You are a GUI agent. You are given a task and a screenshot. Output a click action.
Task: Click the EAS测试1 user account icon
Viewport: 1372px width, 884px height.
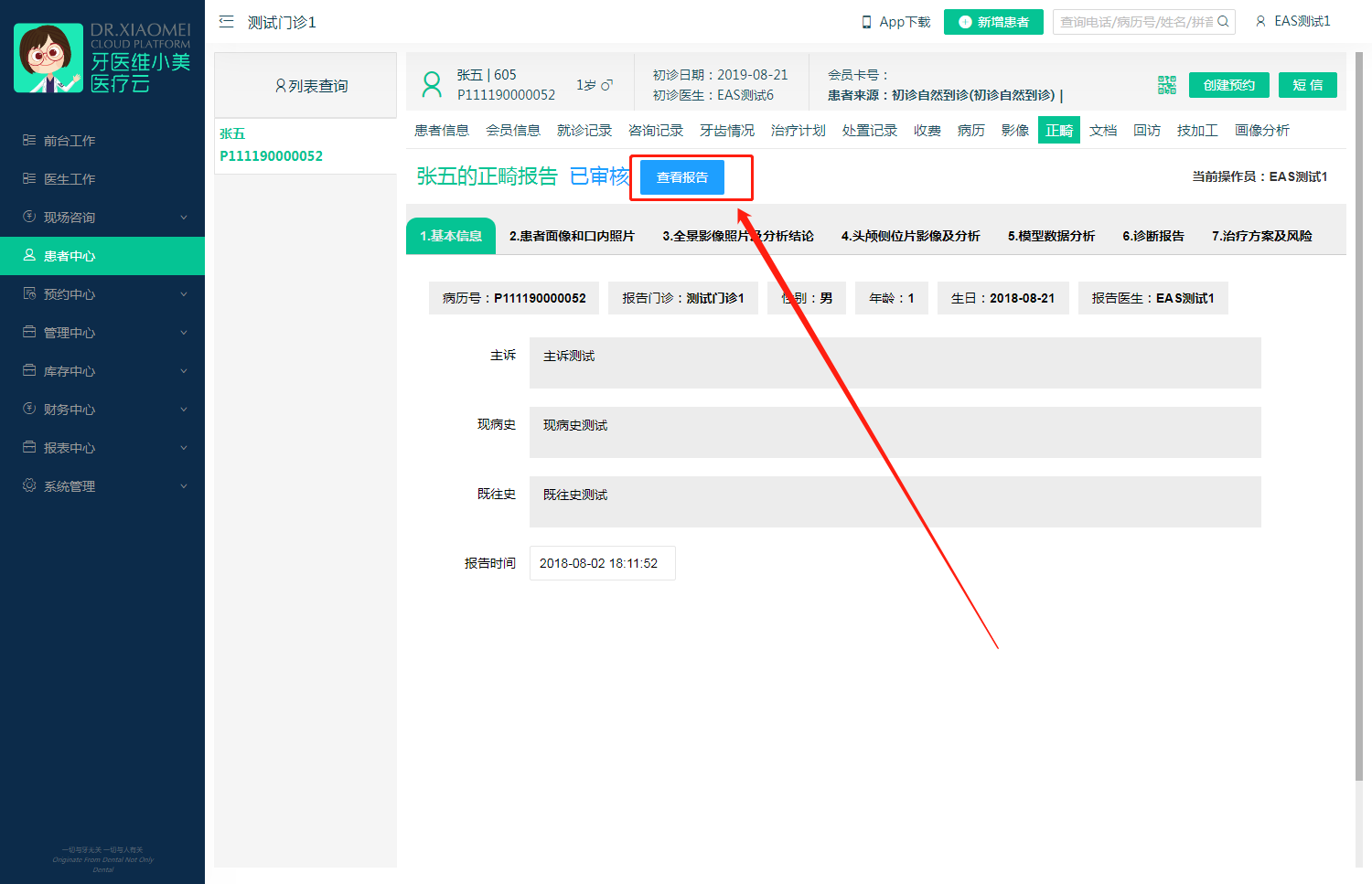click(1260, 21)
